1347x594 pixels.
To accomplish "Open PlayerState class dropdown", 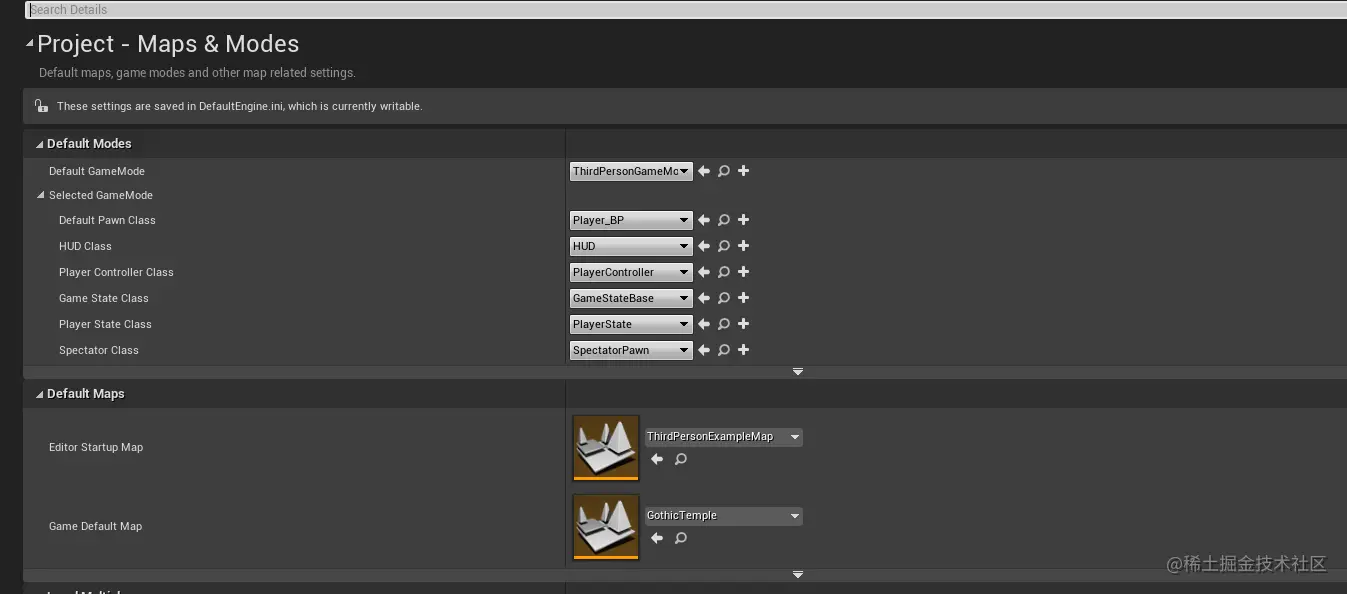I will (631, 324).
